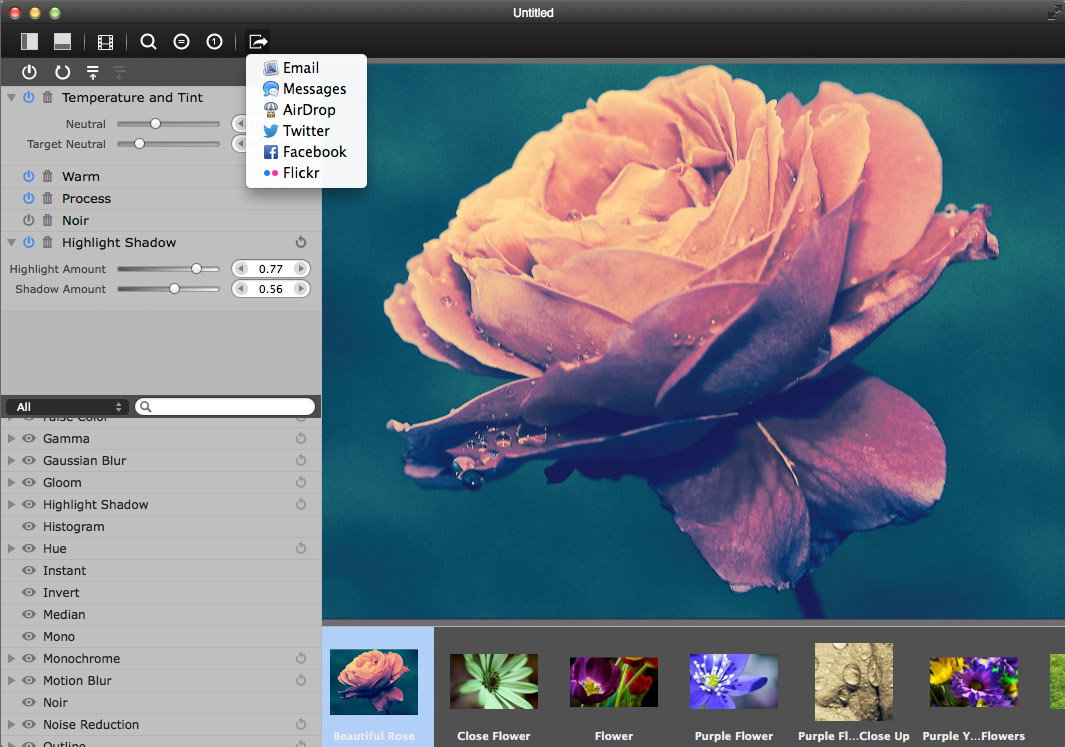Image resolution: width=1065 pixels, height=747 pixels.
Task: Click the share export icon in toolbar
Action: [258, 41]
